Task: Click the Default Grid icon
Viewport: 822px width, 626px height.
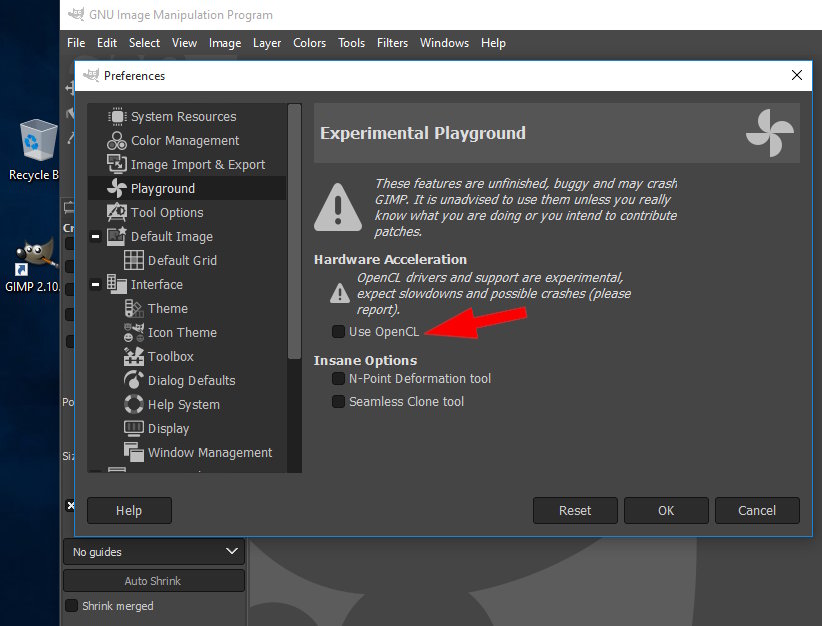Action: pyautogui.click(x=134, y=260)
